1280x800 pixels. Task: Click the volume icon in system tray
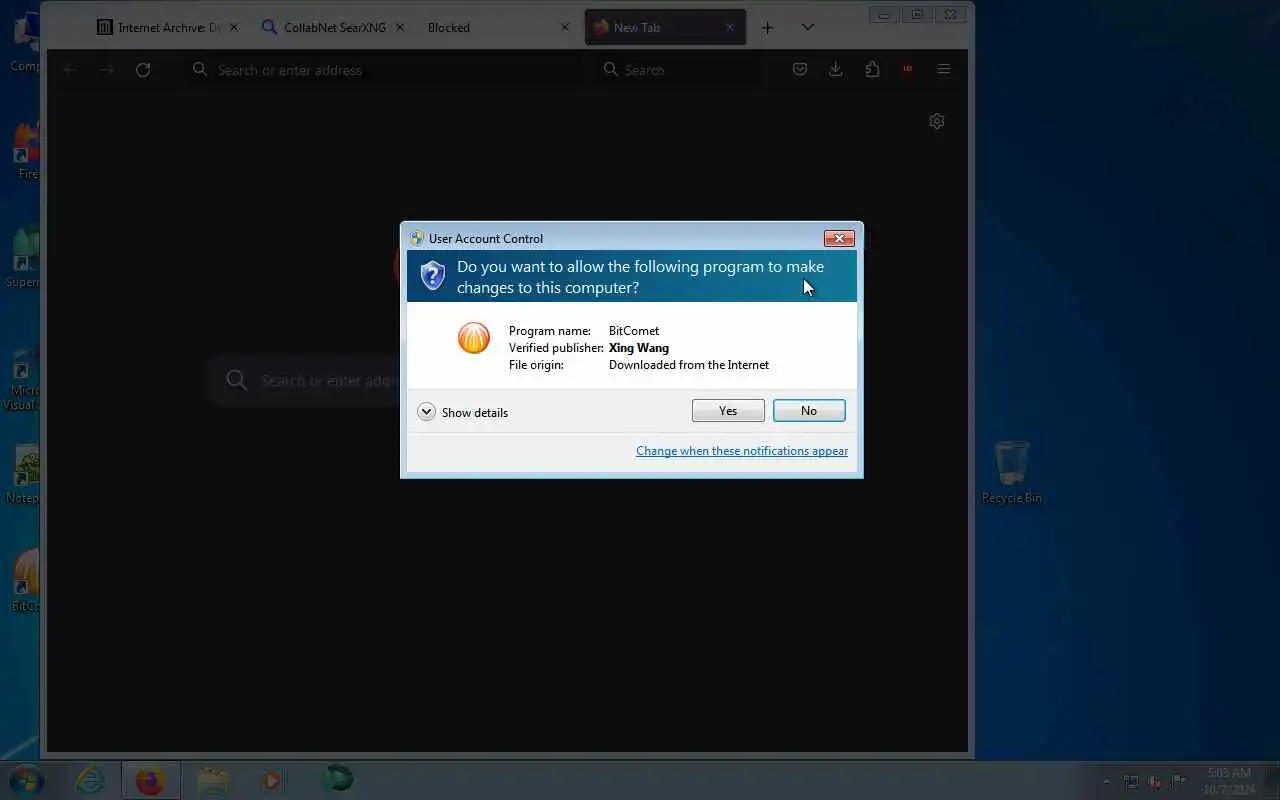(1156, 781)
